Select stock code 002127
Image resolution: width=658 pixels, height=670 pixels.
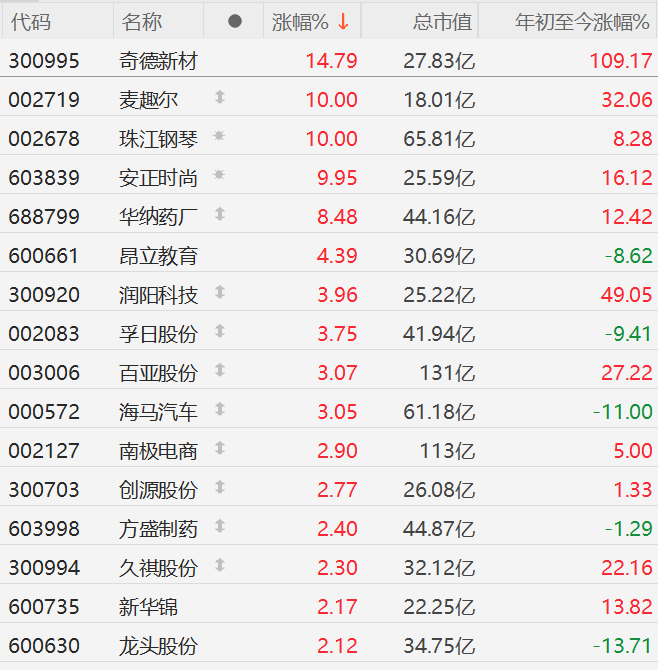pyautogui.click(x=44, y=451)
